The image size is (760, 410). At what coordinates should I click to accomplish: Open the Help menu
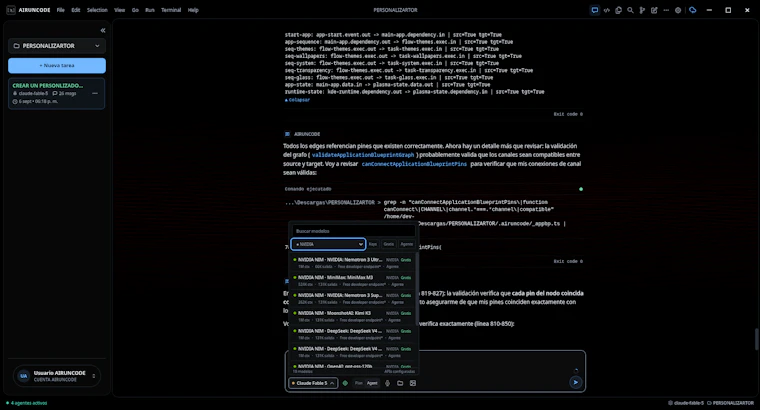[x=193, y=10]
